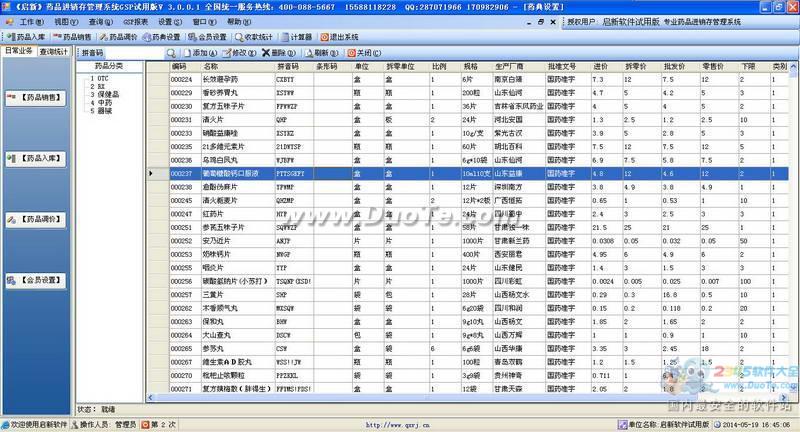Click the vertical scrollbar up arrow
This screenshot has width=800, height=432.
[793, 66]
